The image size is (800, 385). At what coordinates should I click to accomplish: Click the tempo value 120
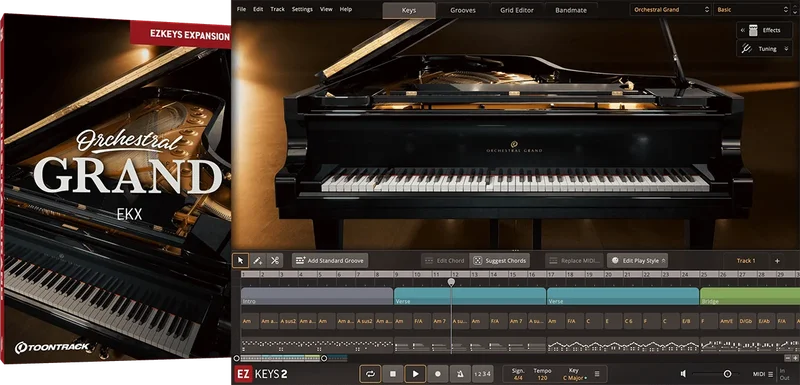pyautogui.click(x=542, y=378)
